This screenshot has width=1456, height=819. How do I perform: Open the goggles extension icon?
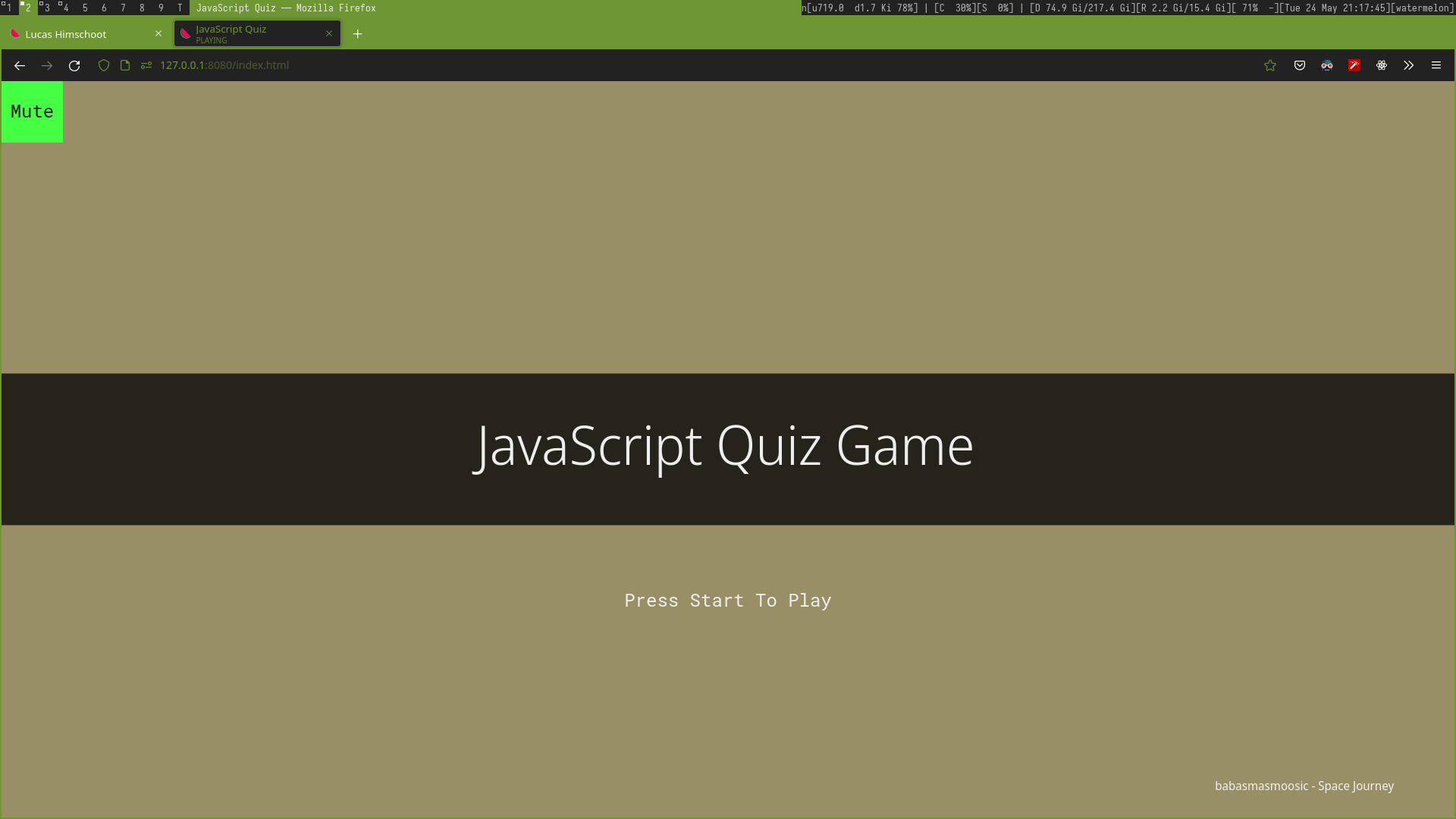pos(1327,66)
